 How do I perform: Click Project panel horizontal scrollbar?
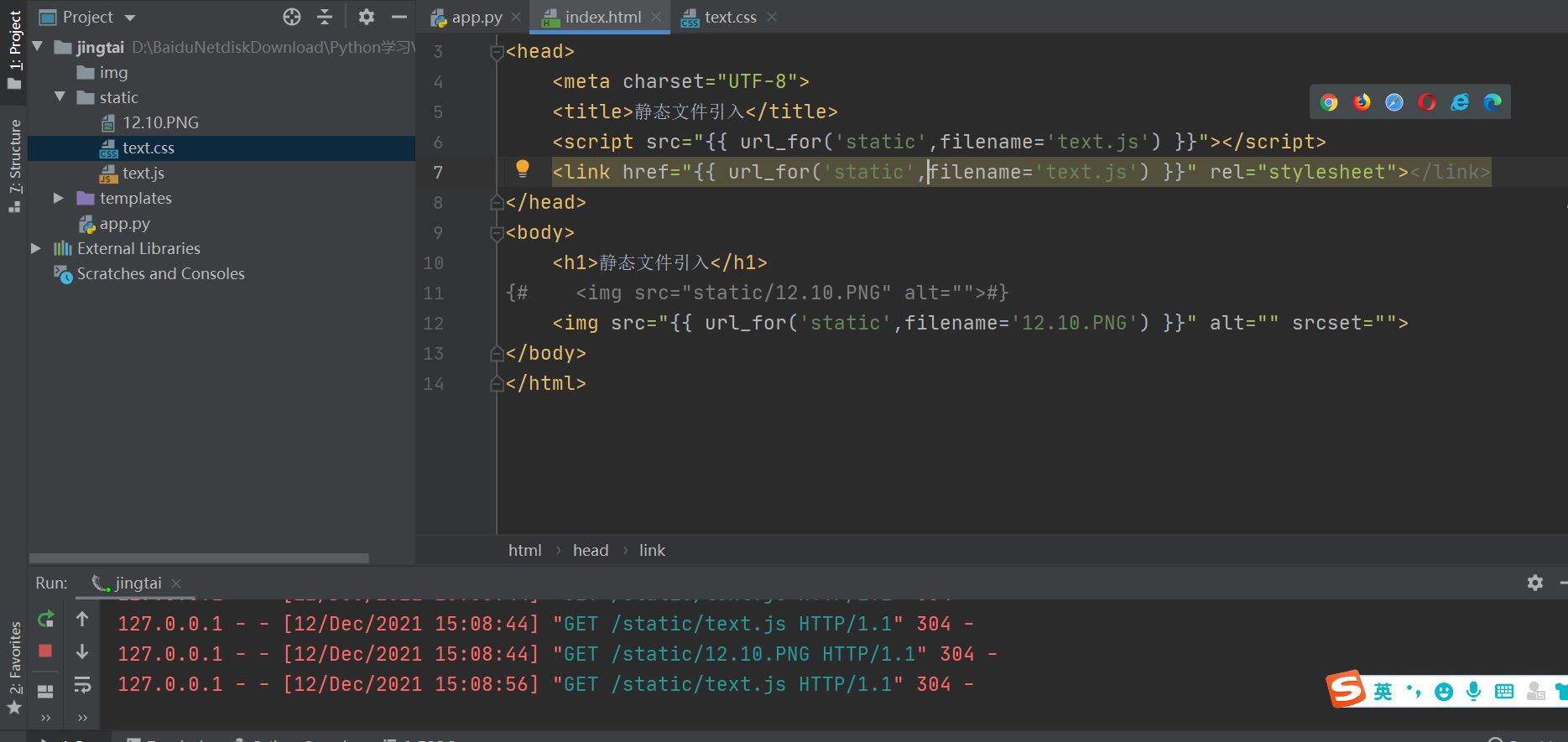pyautogui.click(x=199, y=558)
